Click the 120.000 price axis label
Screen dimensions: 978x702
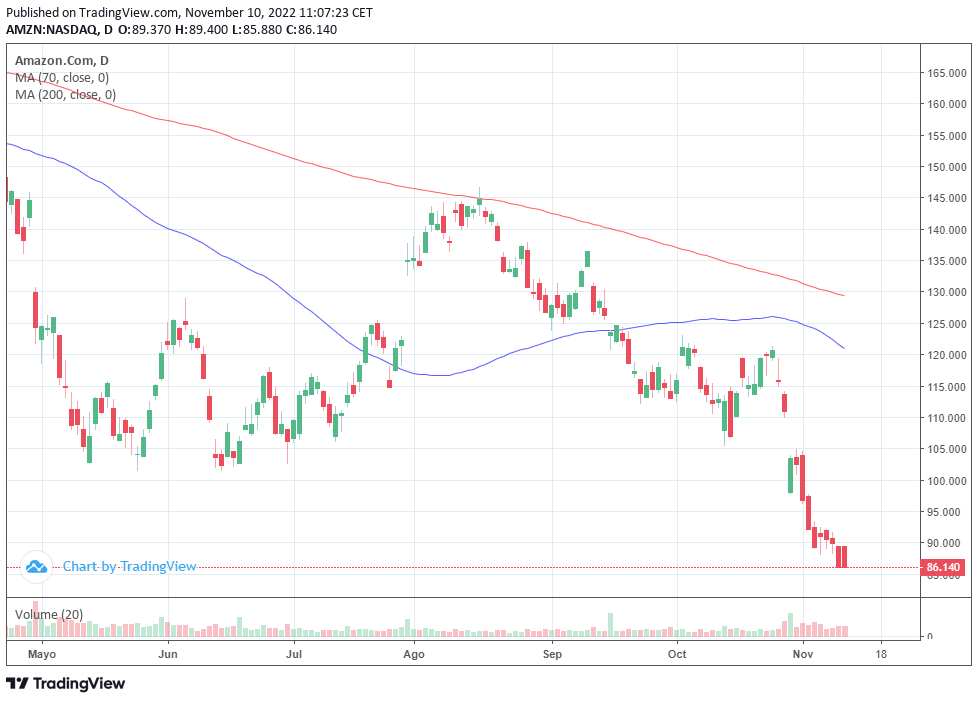(946, 355)
